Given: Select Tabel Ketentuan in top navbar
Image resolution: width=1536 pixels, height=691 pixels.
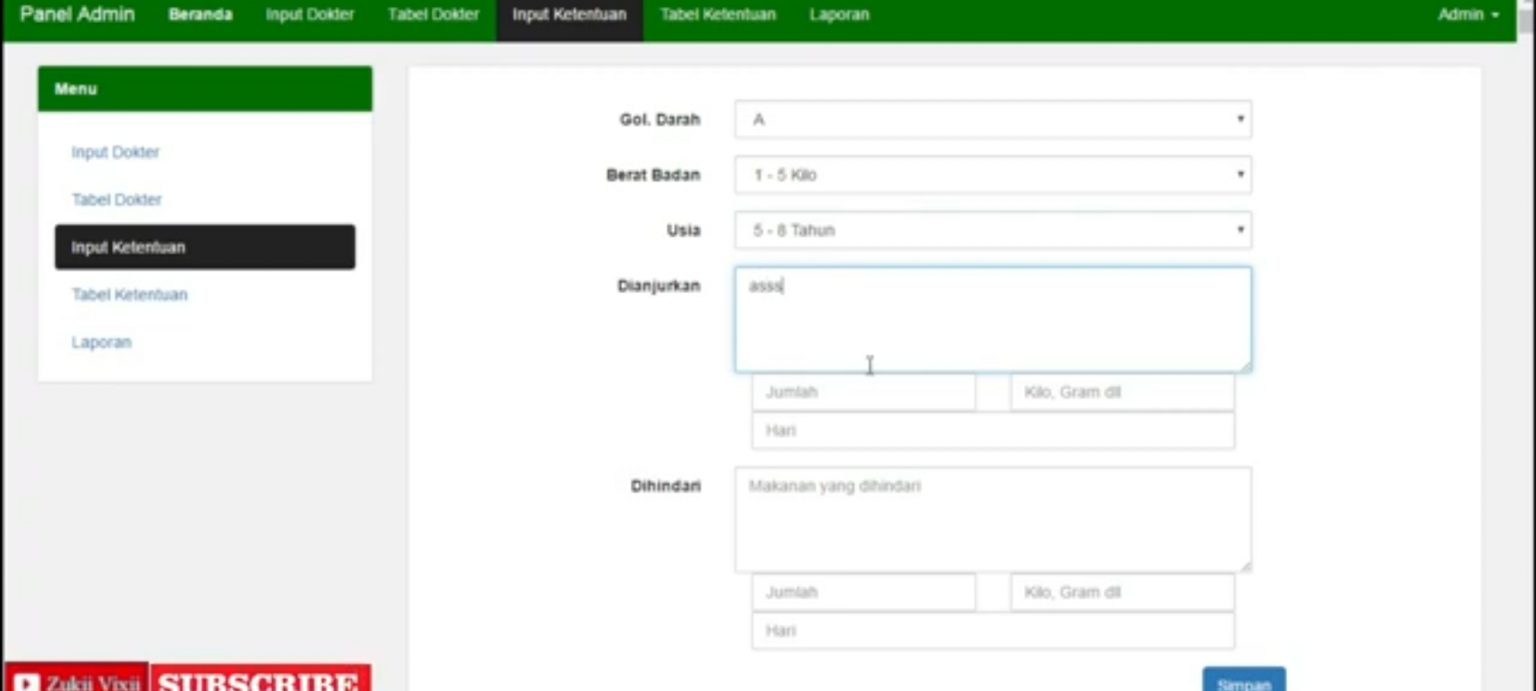Looking at the screenshot, I should point(717,15).
